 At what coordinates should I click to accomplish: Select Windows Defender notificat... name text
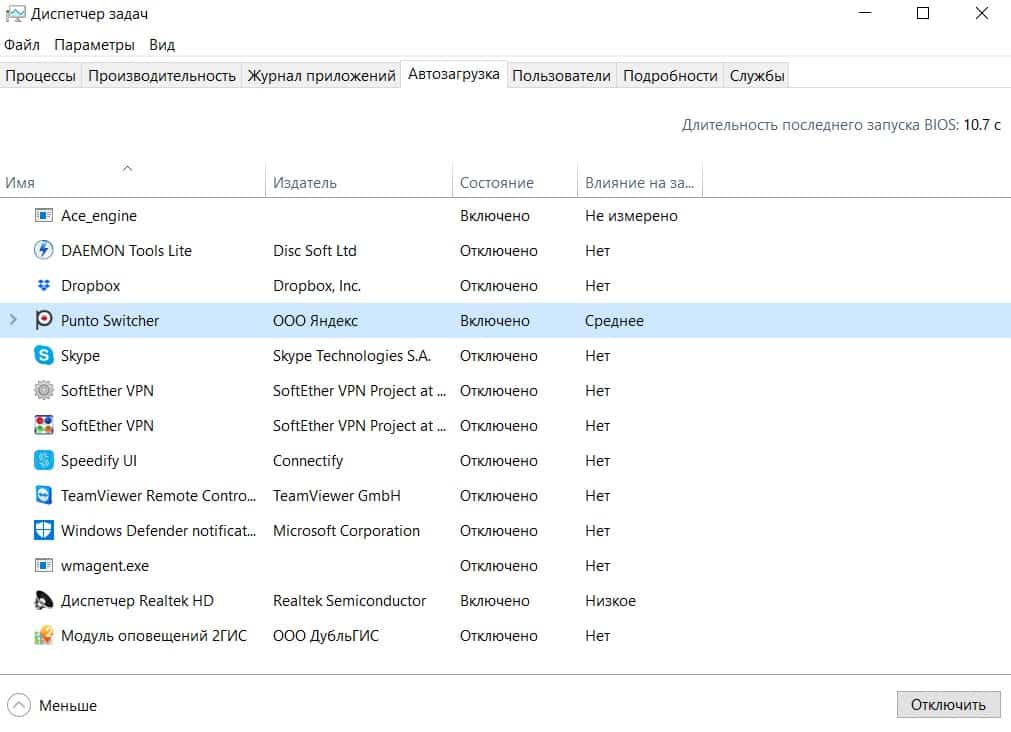(x=158, y=530)
